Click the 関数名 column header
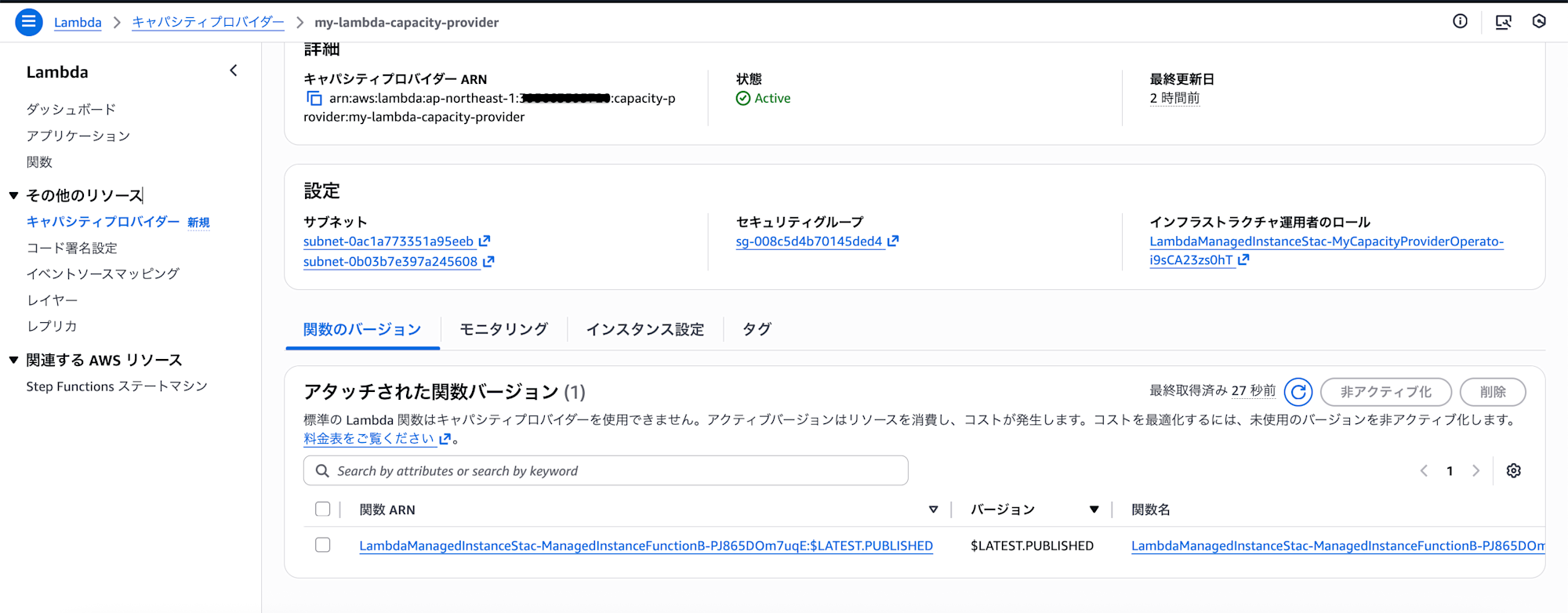 [1150, 510]
